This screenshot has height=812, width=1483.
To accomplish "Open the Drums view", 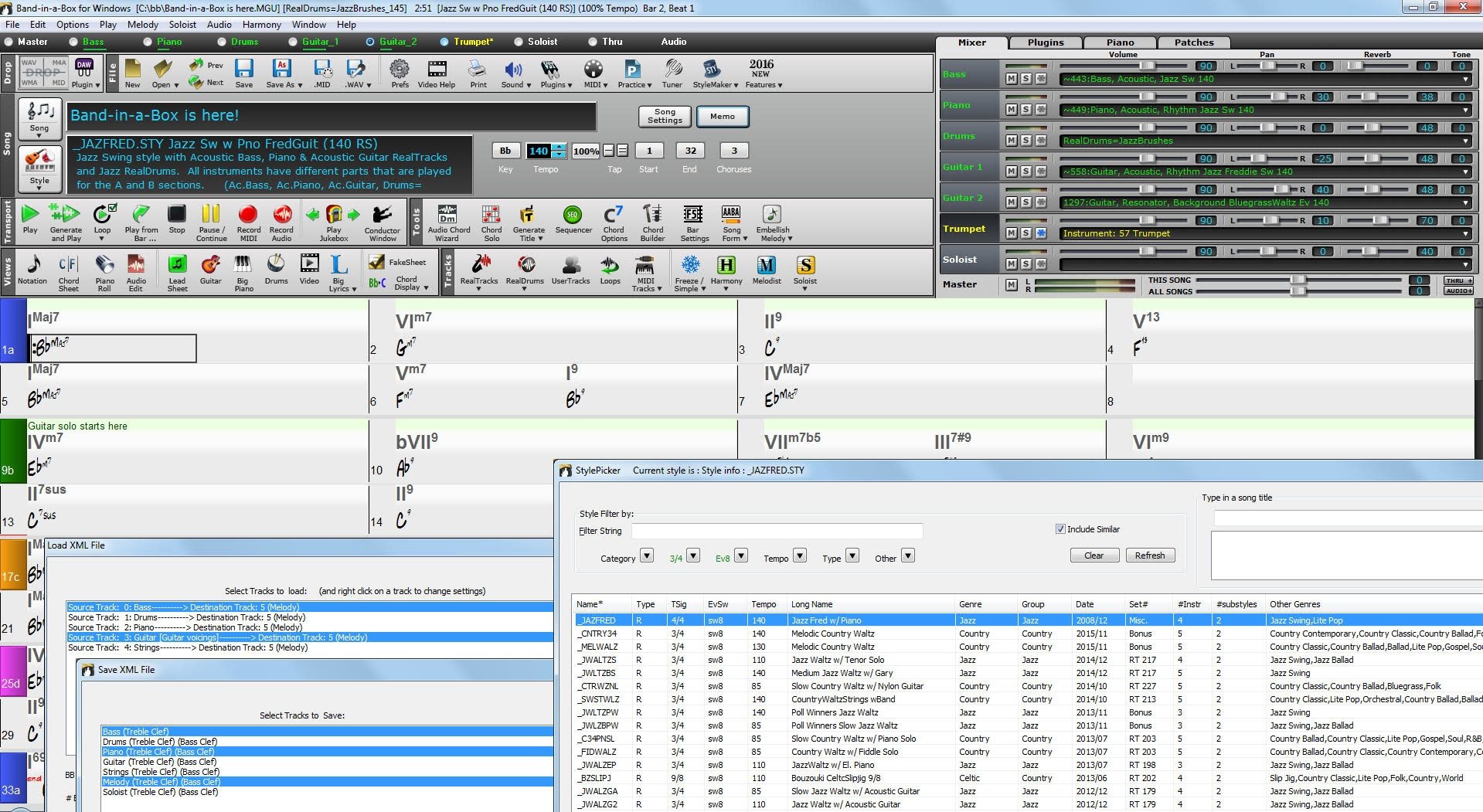I will (276, 270).
